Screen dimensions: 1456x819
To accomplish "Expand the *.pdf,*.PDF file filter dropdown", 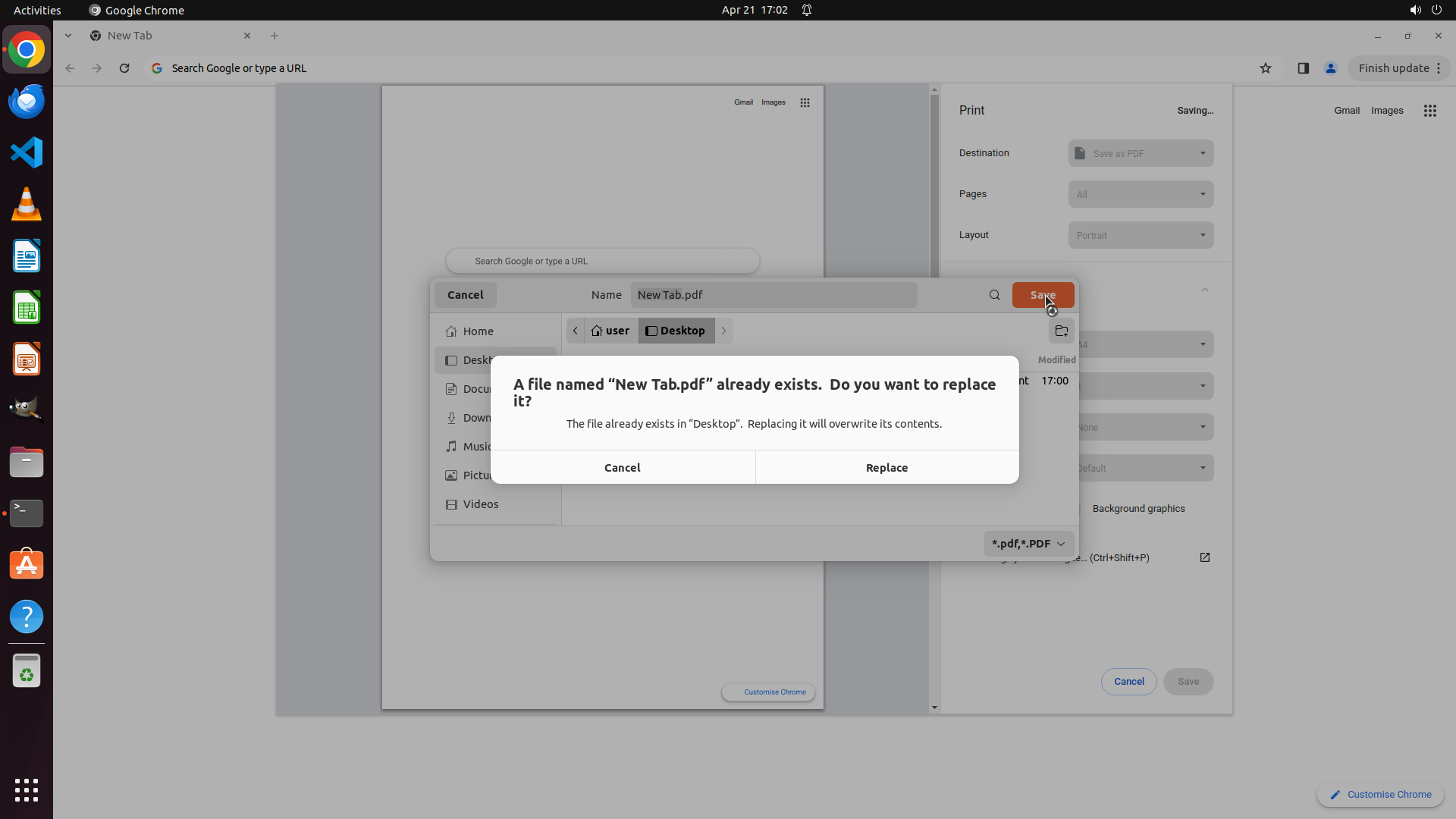I will 1028,544.
